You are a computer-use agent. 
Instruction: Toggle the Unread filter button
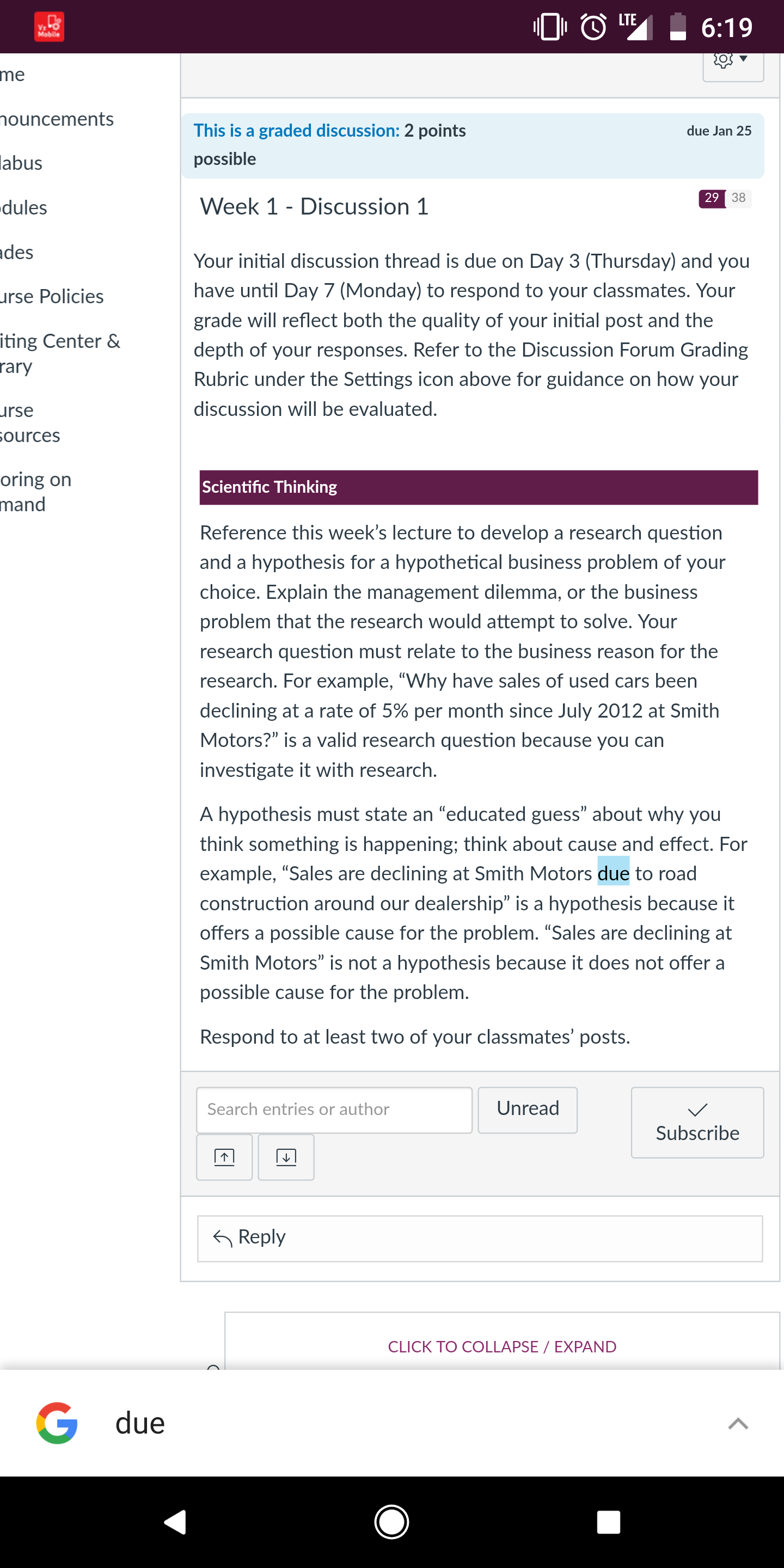tap(528, 1110)
